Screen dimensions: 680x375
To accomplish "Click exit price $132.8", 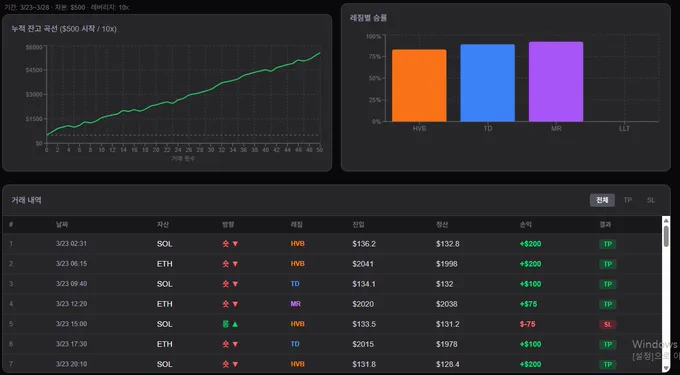I will [x=448, y=244].
